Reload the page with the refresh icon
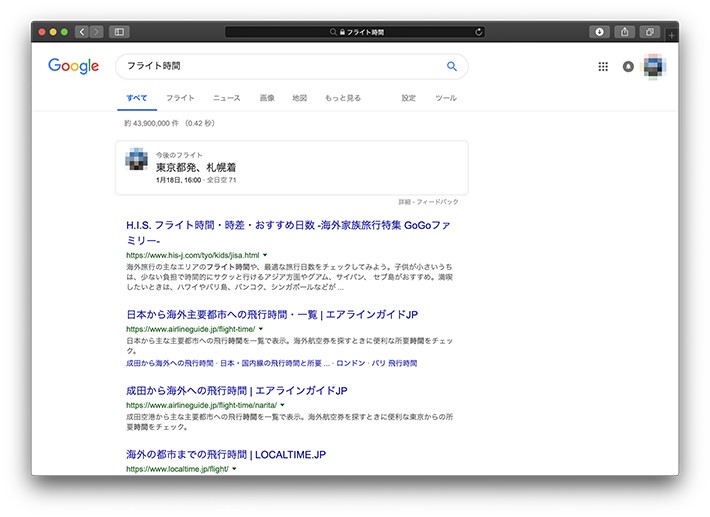 479,32
